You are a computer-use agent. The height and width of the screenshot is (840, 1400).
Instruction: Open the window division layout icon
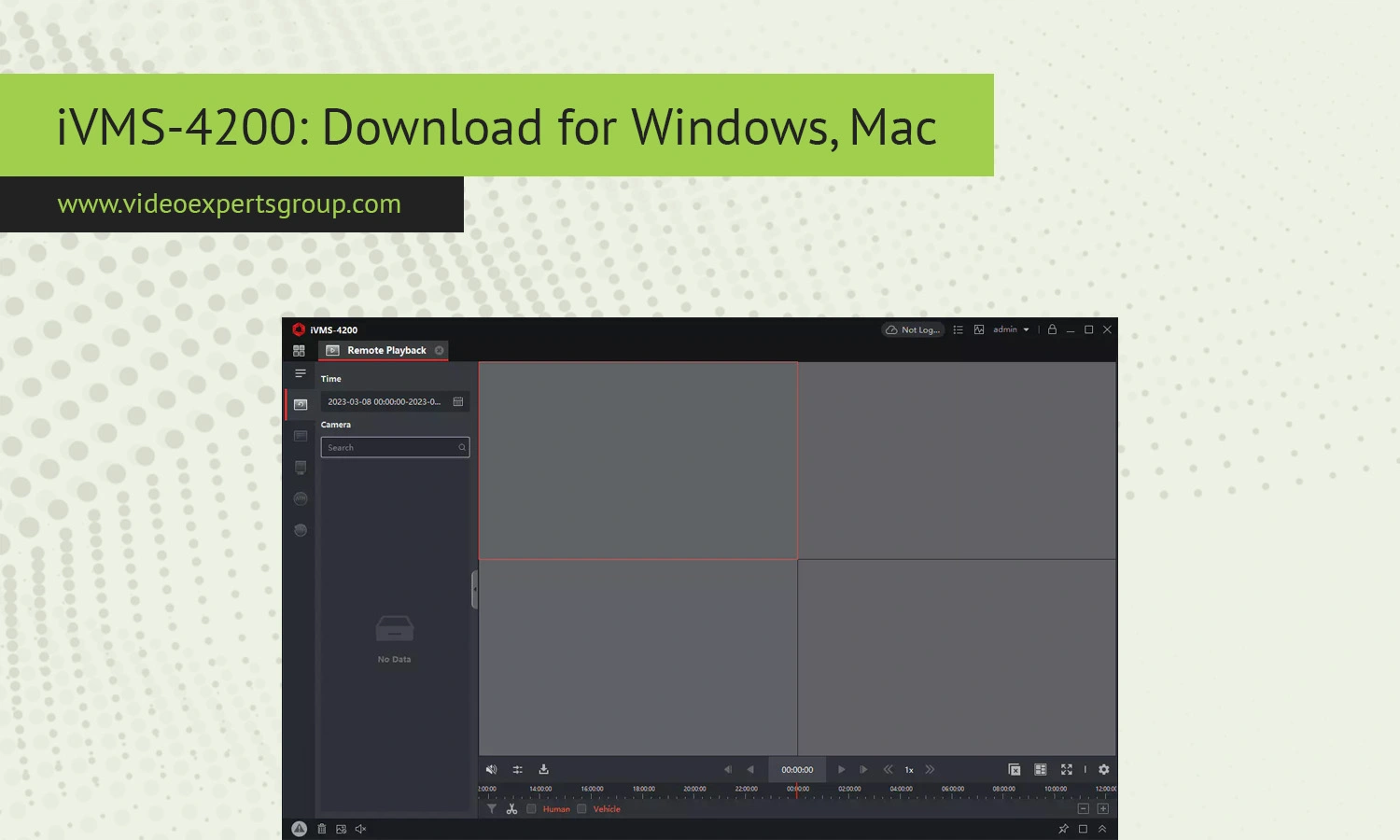pos(1041,770)
